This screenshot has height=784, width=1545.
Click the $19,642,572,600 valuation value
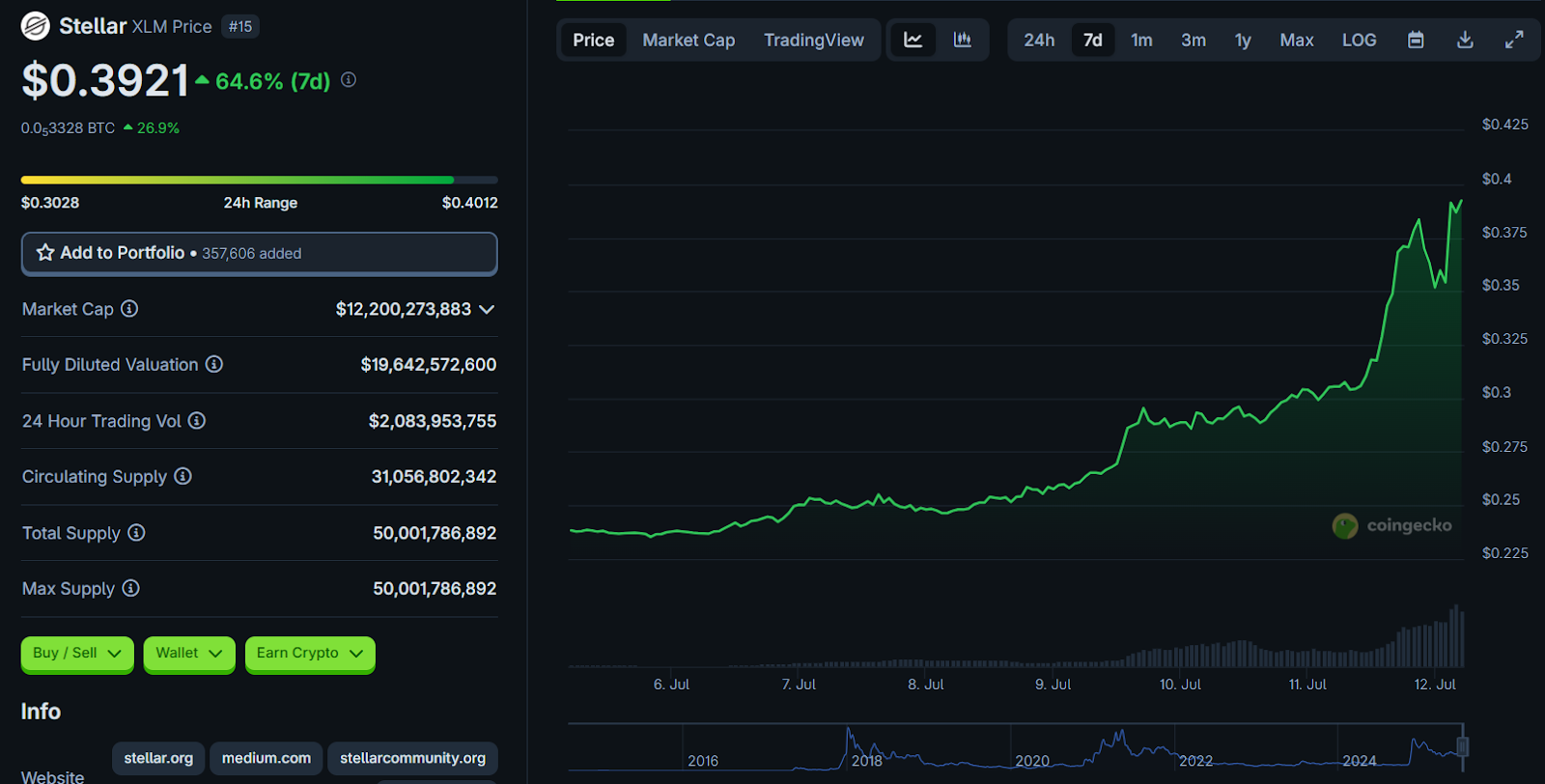[x=429, y=364]
